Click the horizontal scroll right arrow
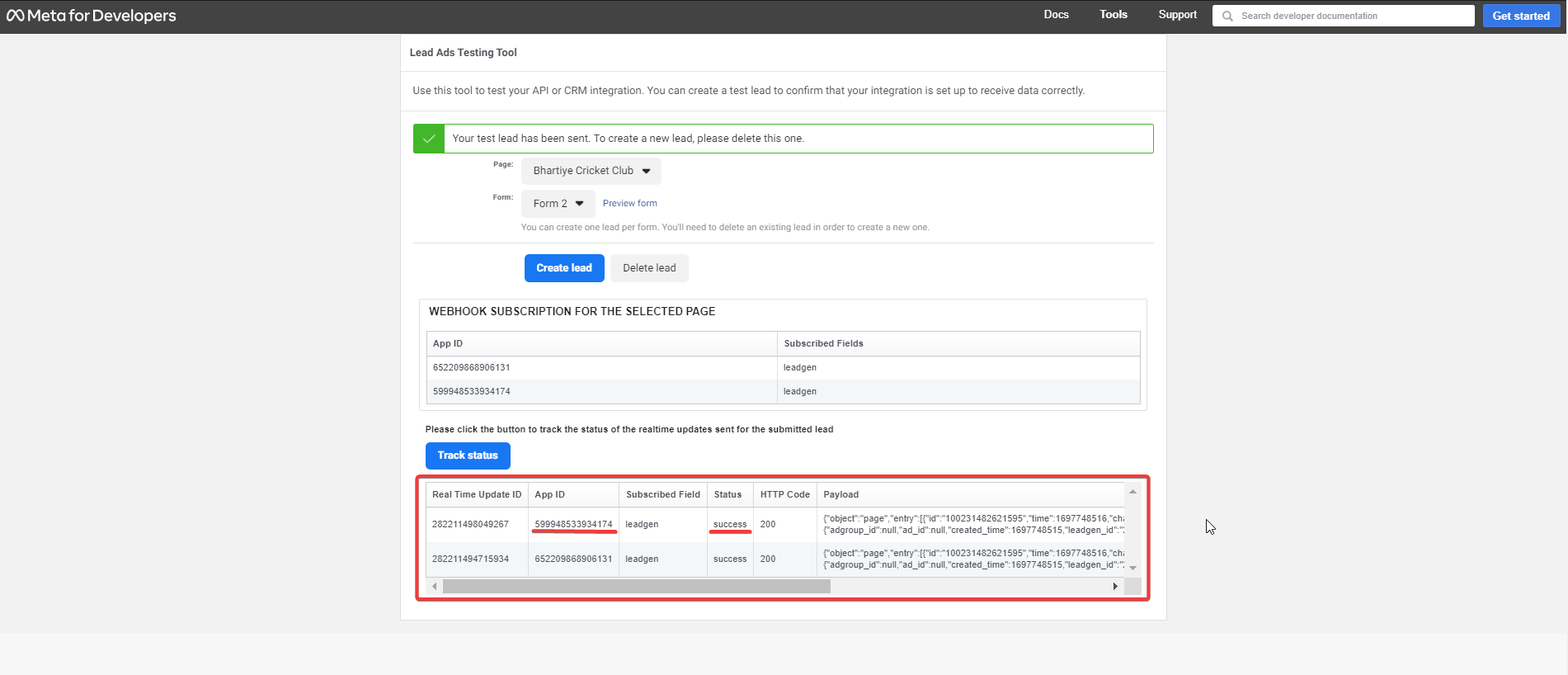The height and width of the screenshot is (675, 1568). 1115,587
